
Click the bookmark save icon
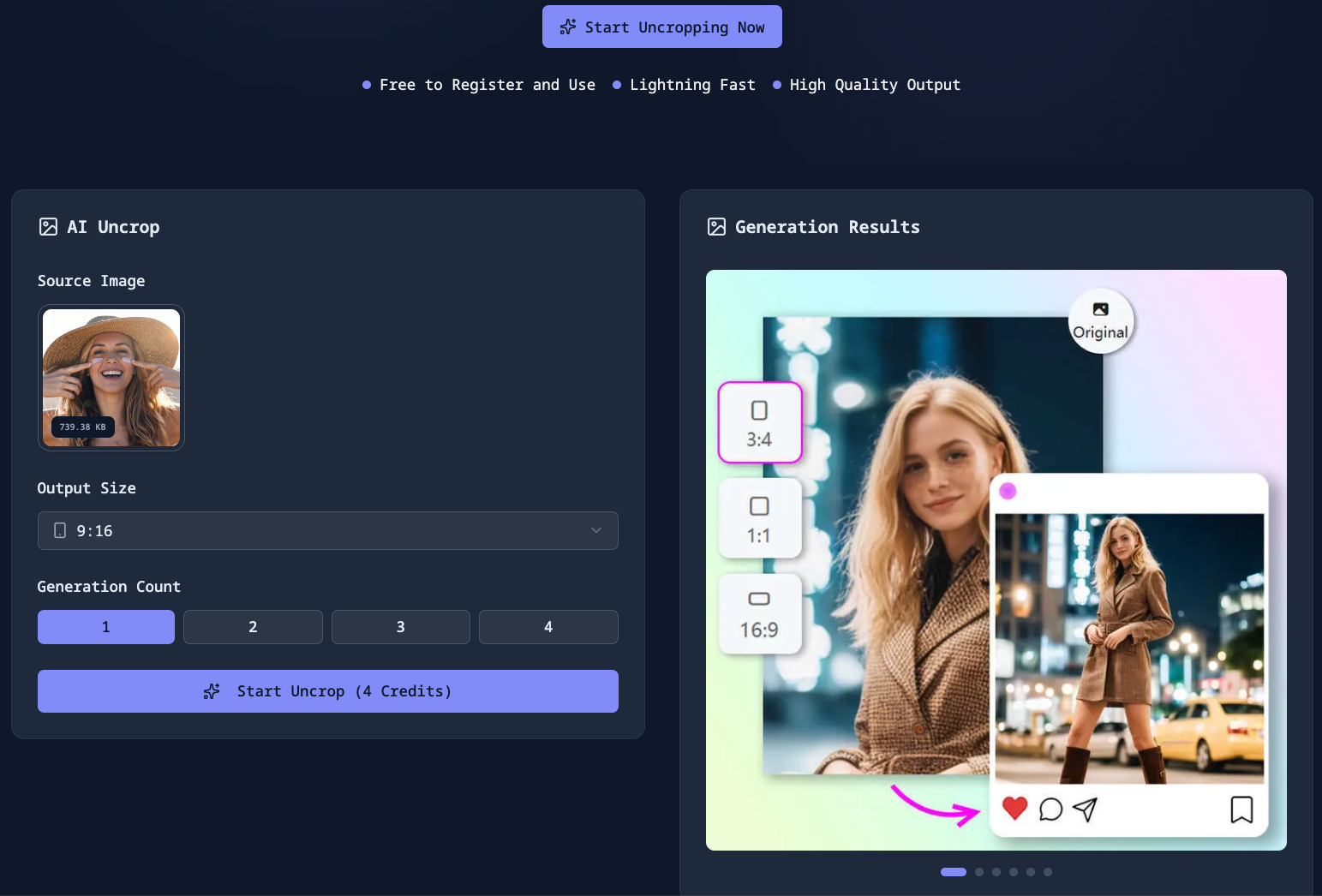1241,809
